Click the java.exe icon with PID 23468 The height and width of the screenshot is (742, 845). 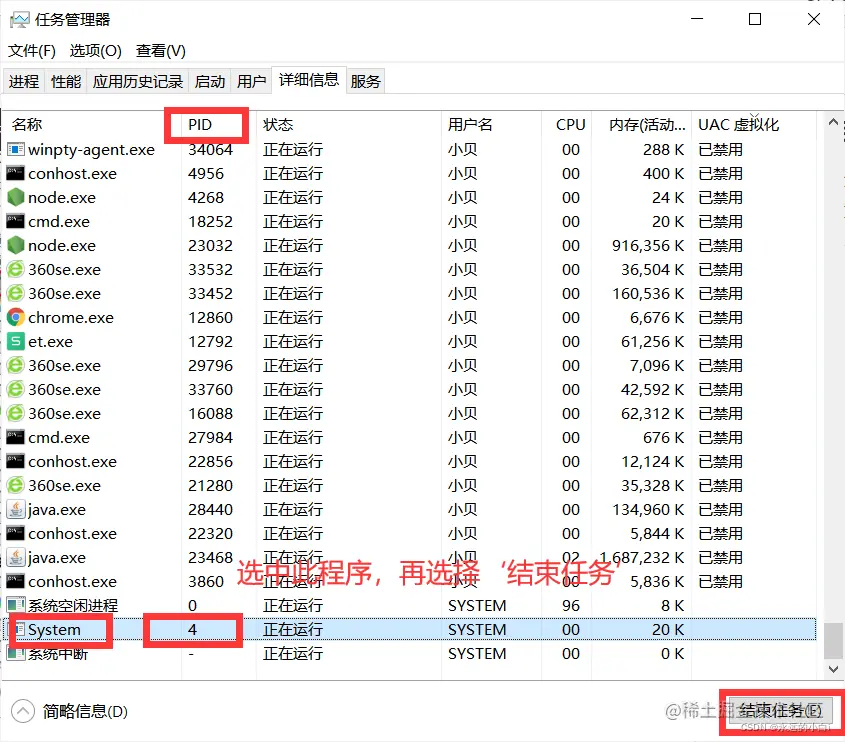(x=16, y=557)
